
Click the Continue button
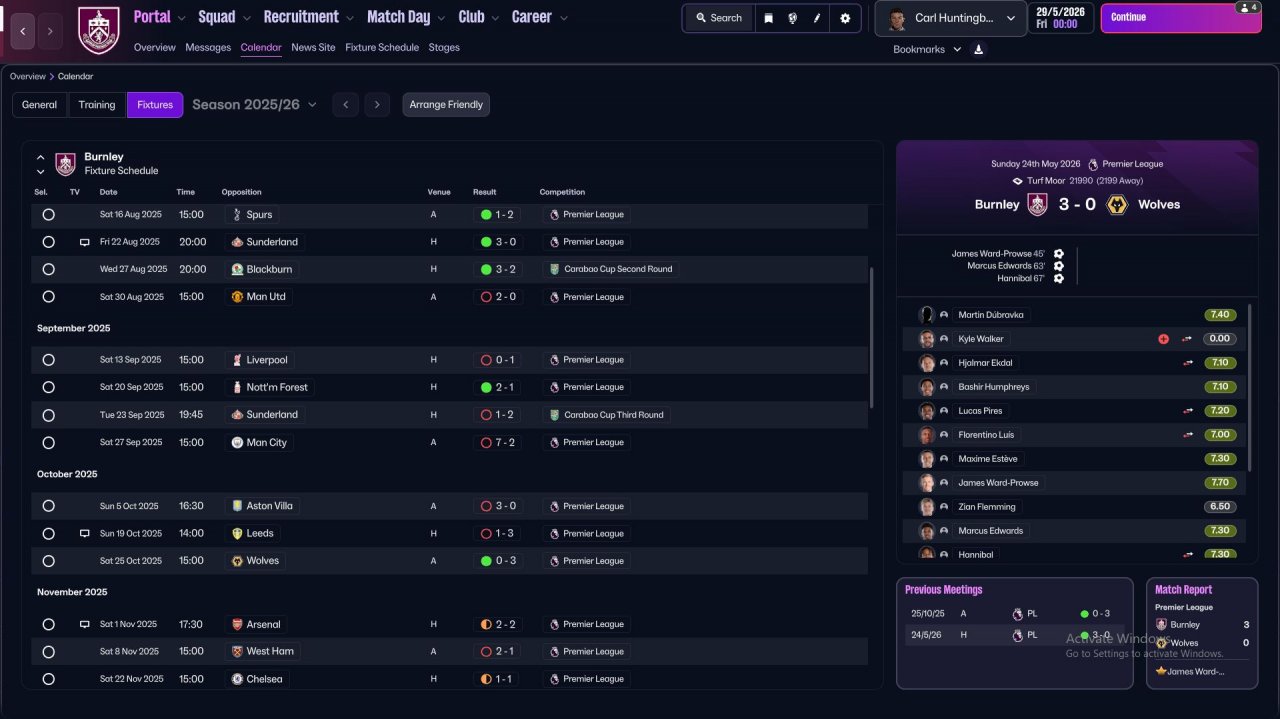point(1180,18)
